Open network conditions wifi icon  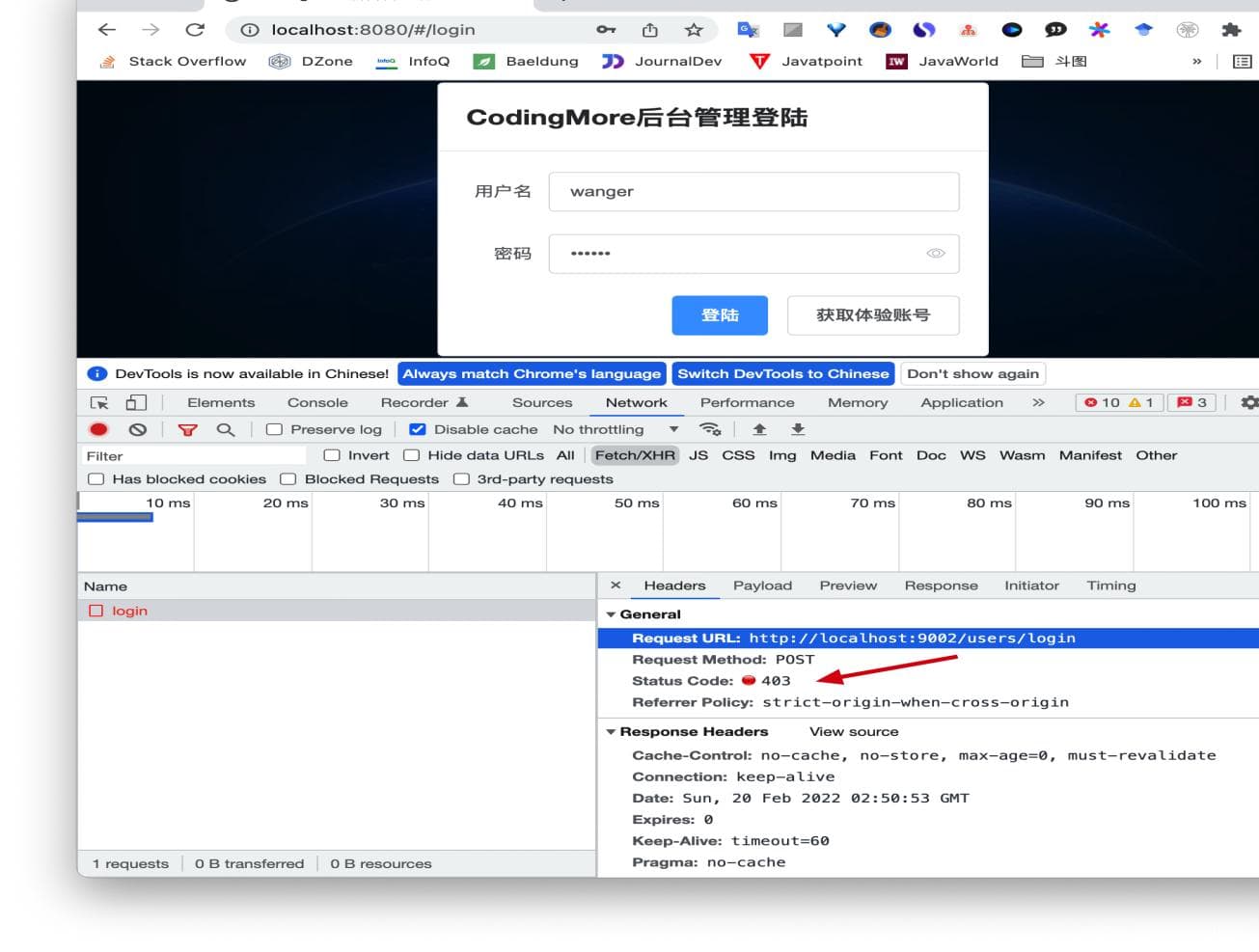point(711,429)
